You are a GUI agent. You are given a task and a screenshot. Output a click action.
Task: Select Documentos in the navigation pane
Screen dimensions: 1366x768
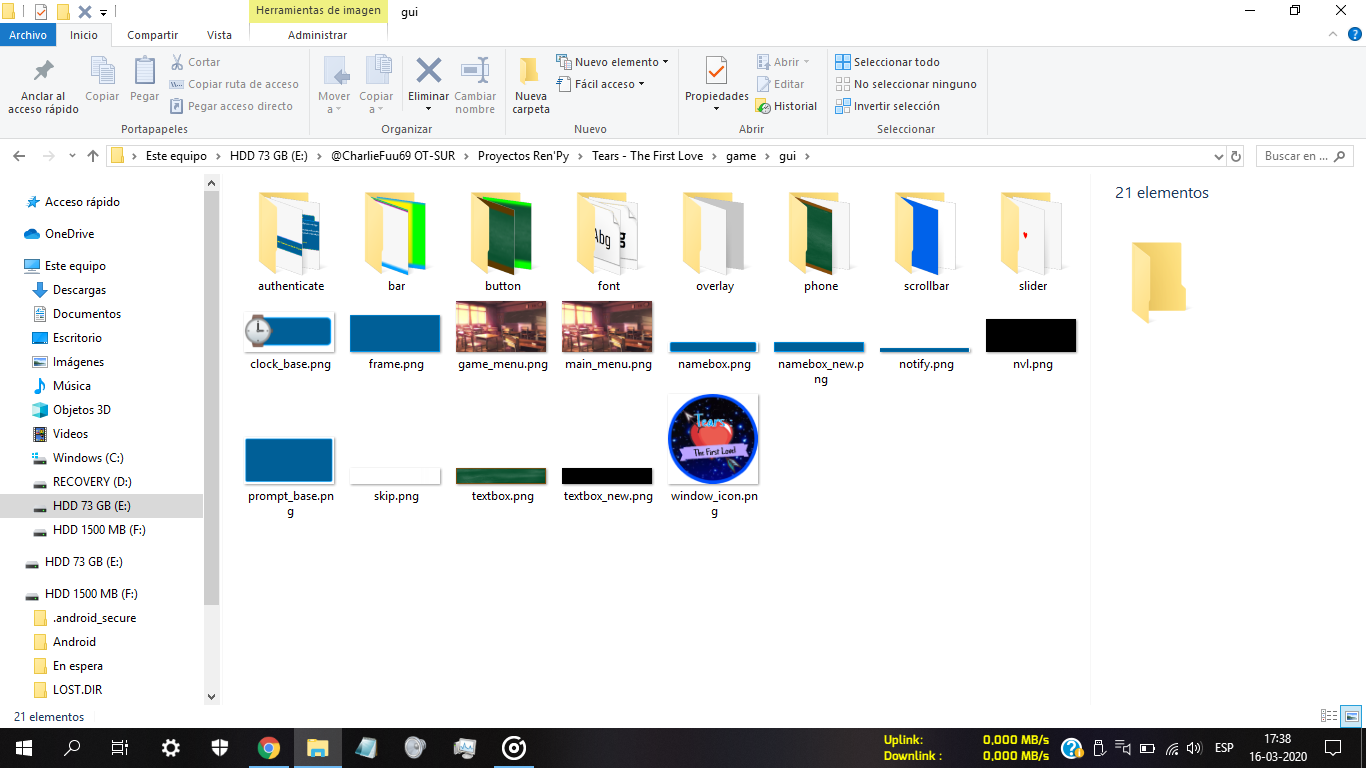[86, 314]
